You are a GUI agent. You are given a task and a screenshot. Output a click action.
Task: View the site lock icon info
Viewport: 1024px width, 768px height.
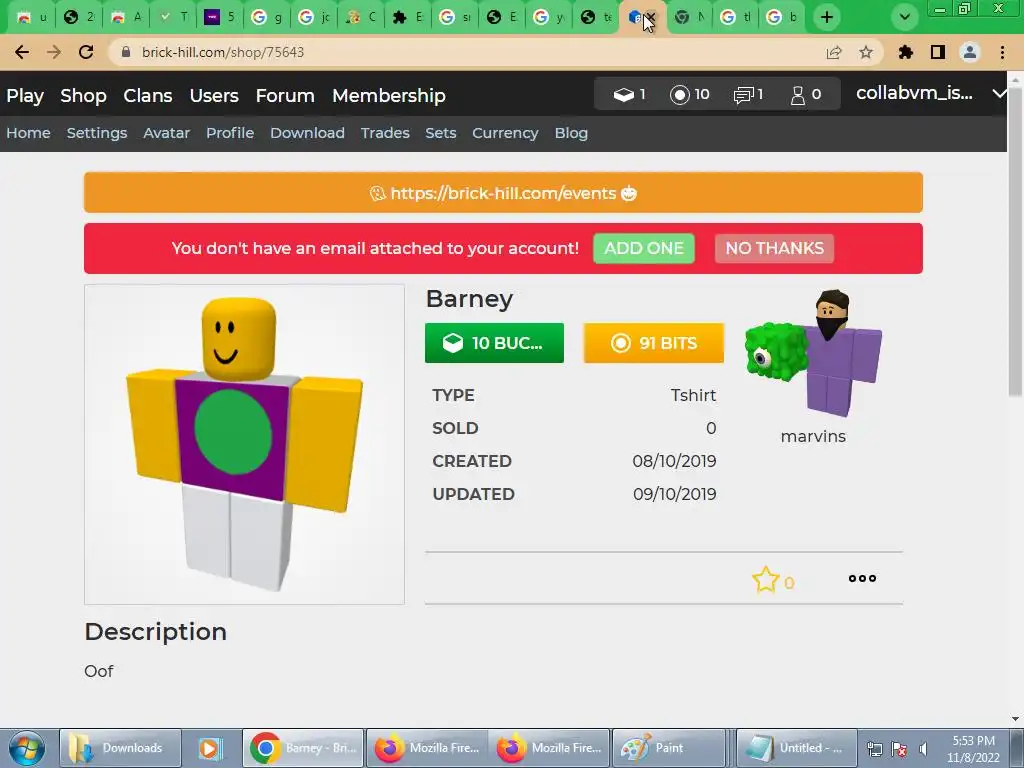click(126, 52)
